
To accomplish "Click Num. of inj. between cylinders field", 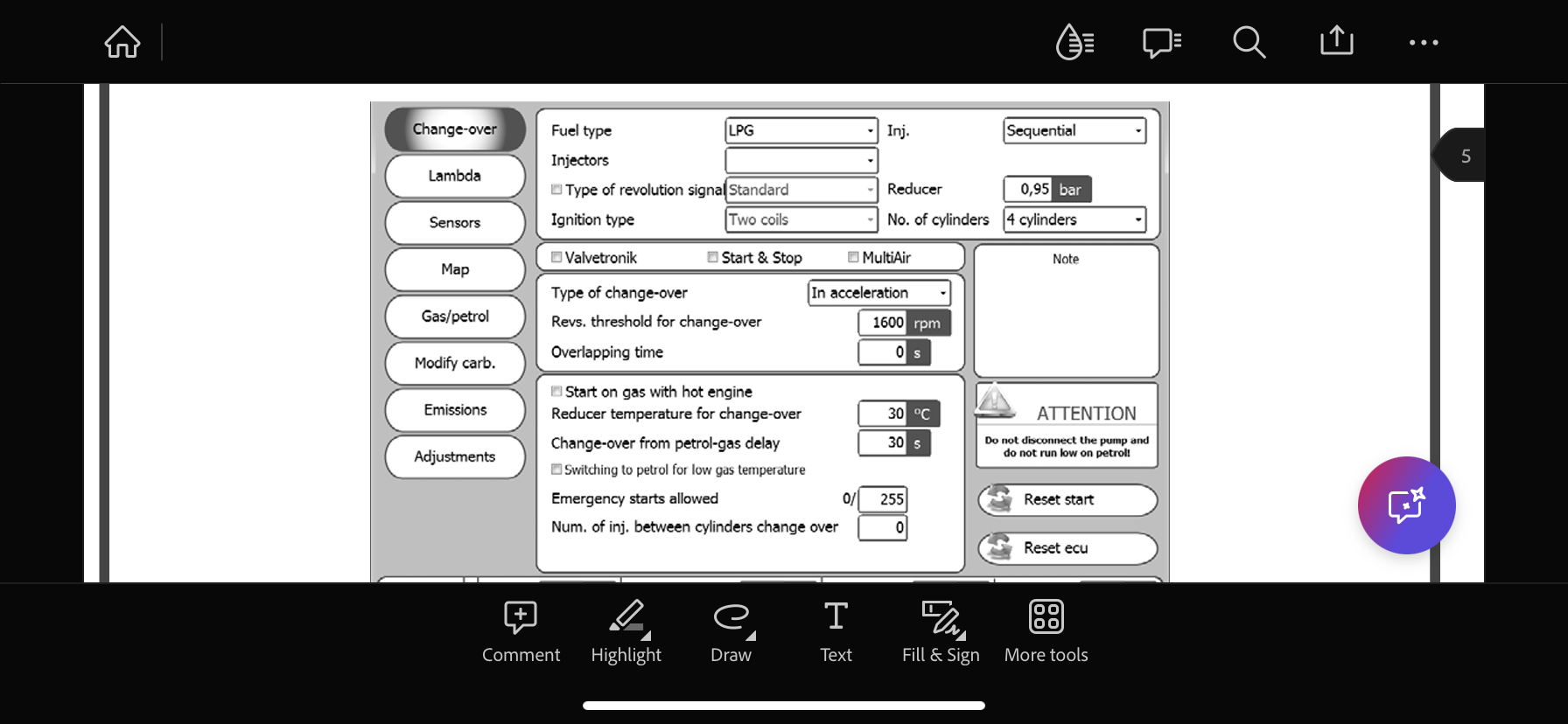I will 883,528.
